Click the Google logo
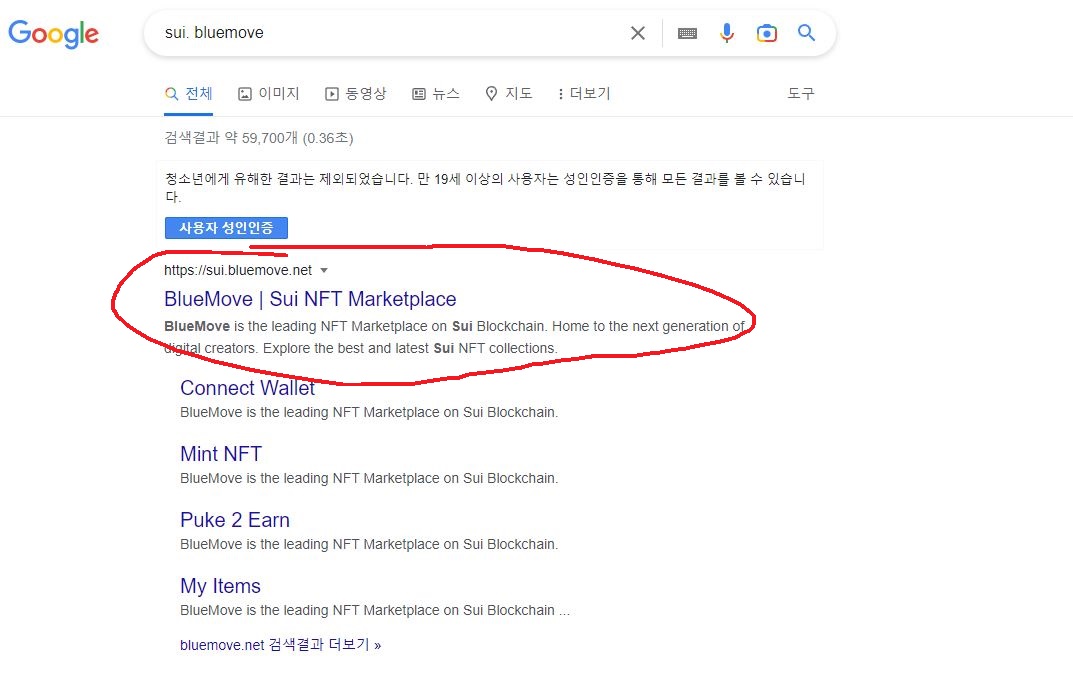1073x678 pixels. 53,34
